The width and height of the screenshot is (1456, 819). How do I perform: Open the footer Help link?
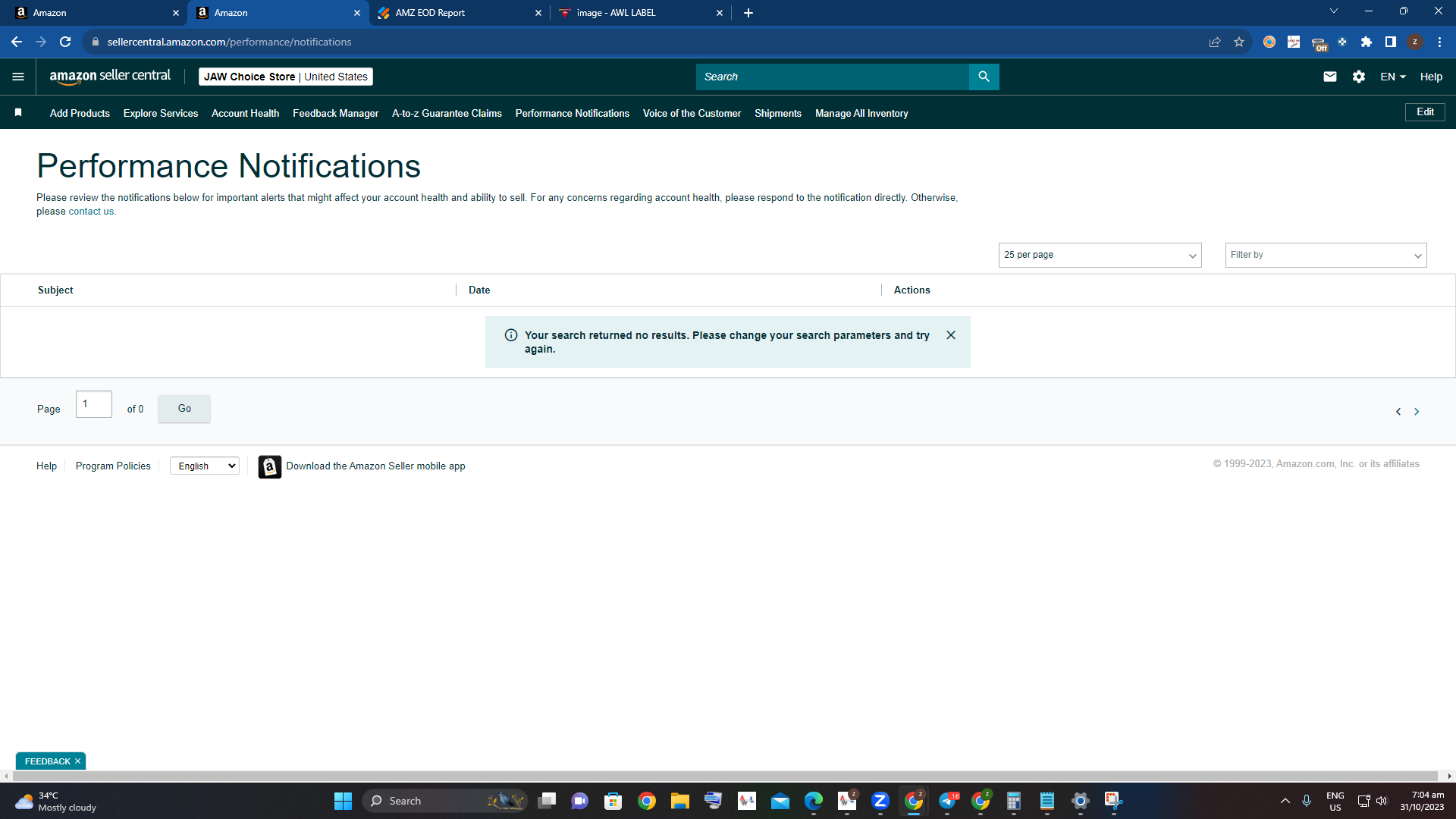[x=46, y=466]
